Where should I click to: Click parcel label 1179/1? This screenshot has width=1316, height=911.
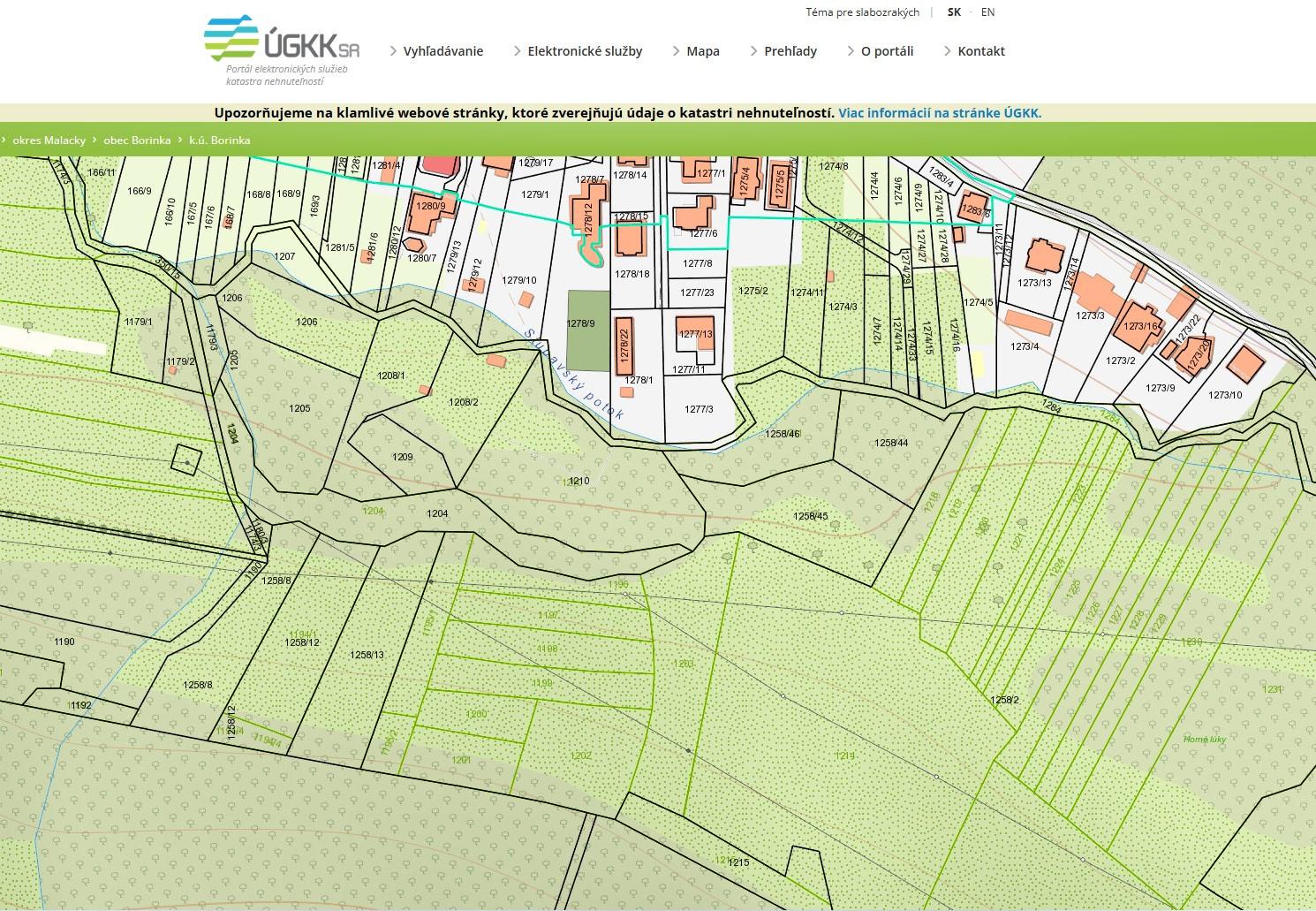pos(139,322)
